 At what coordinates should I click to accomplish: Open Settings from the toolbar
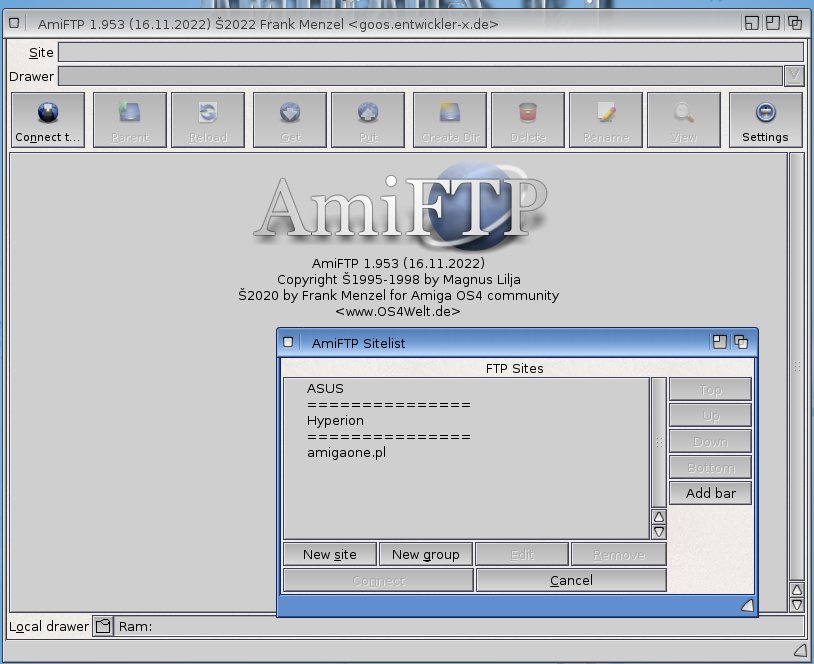[765, 120]
